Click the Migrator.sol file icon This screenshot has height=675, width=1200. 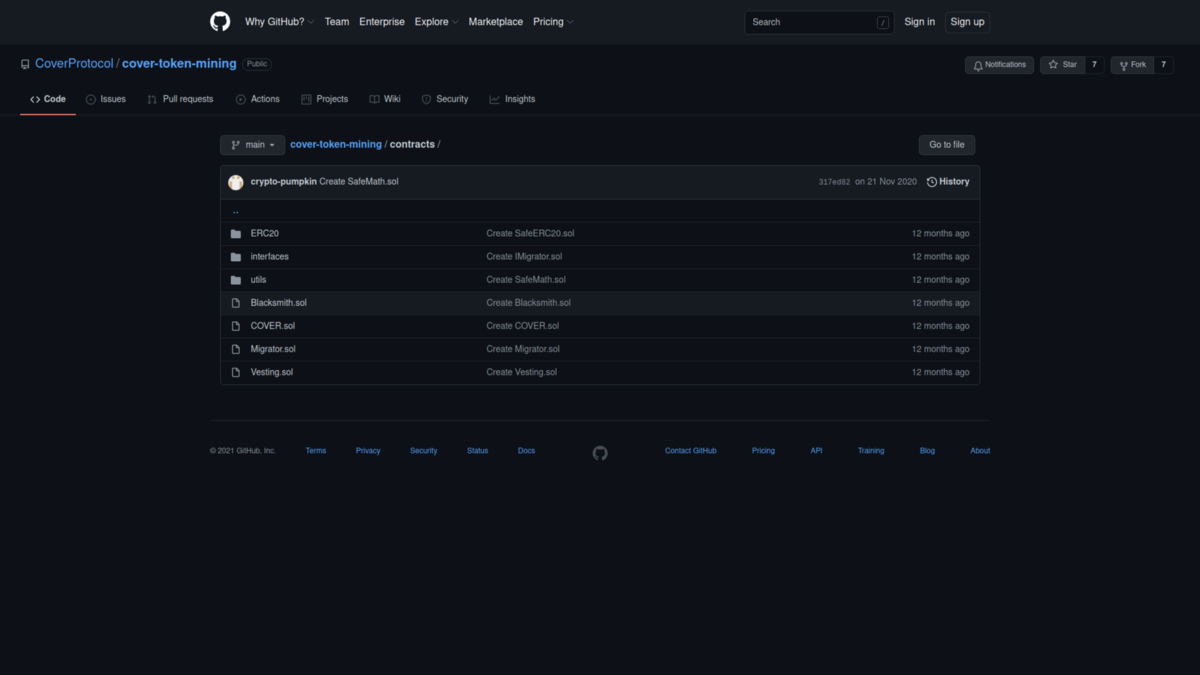coord(236,349)
